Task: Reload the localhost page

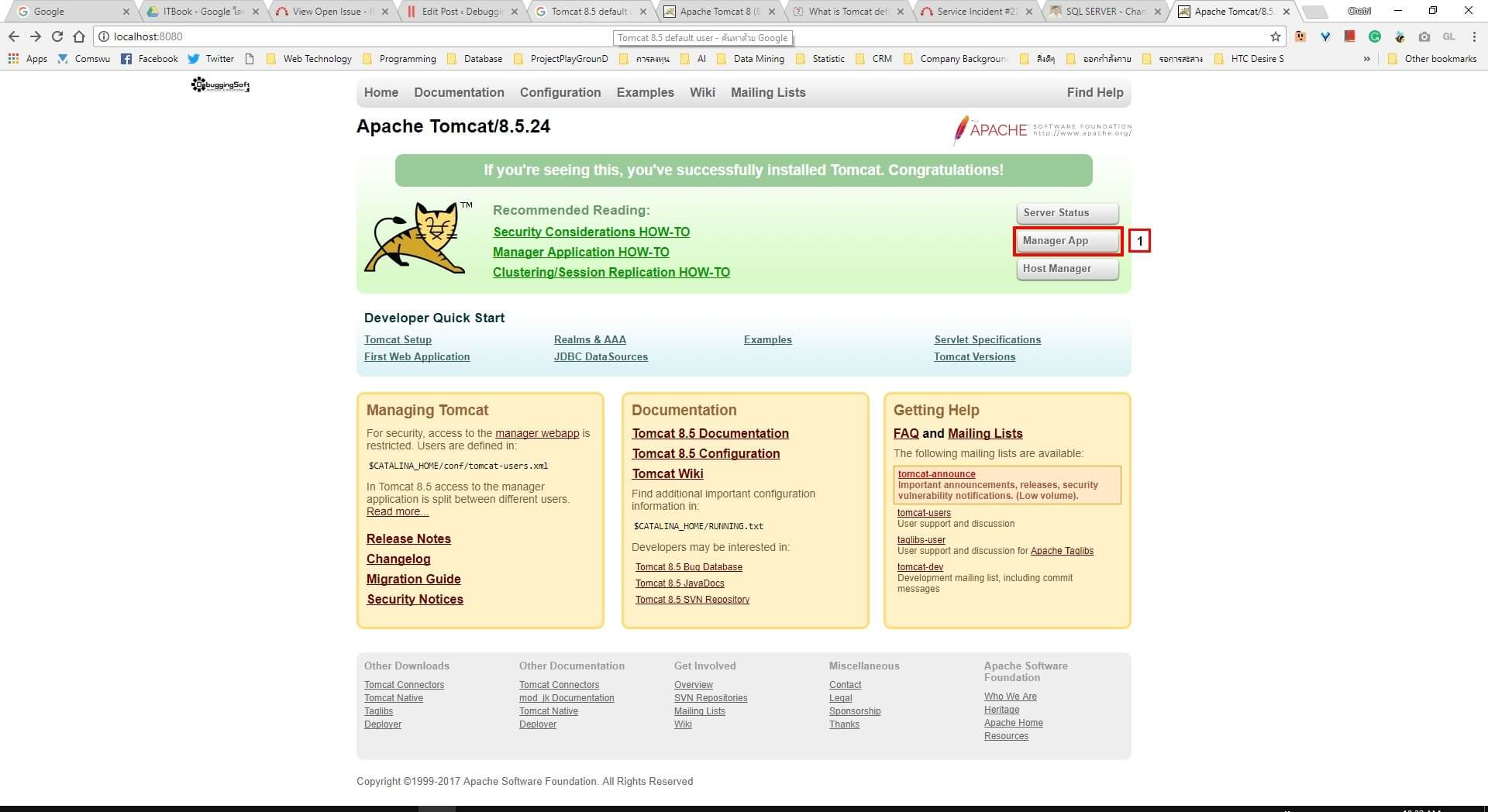Action: [x=57, y=36]
